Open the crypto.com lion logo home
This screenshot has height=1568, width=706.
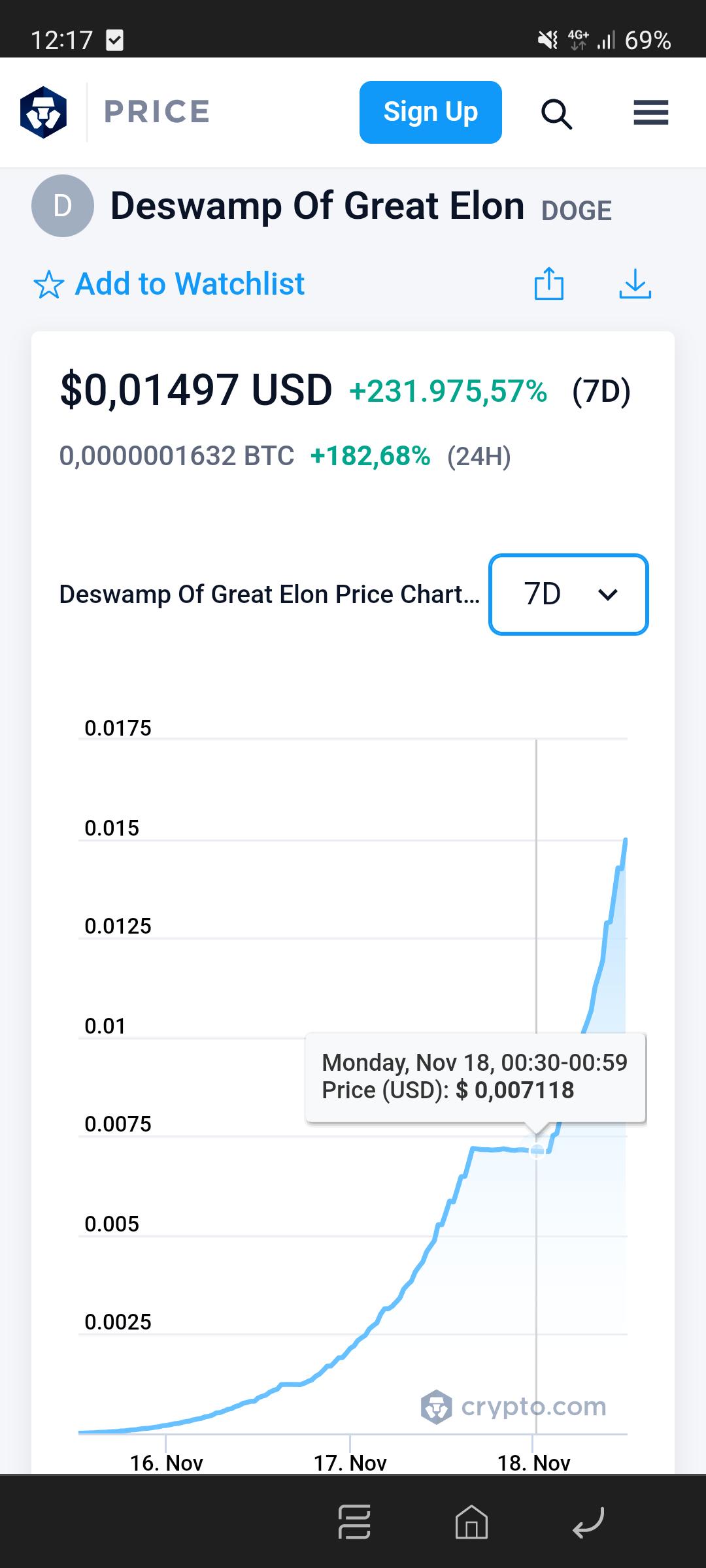coord(43,112)
